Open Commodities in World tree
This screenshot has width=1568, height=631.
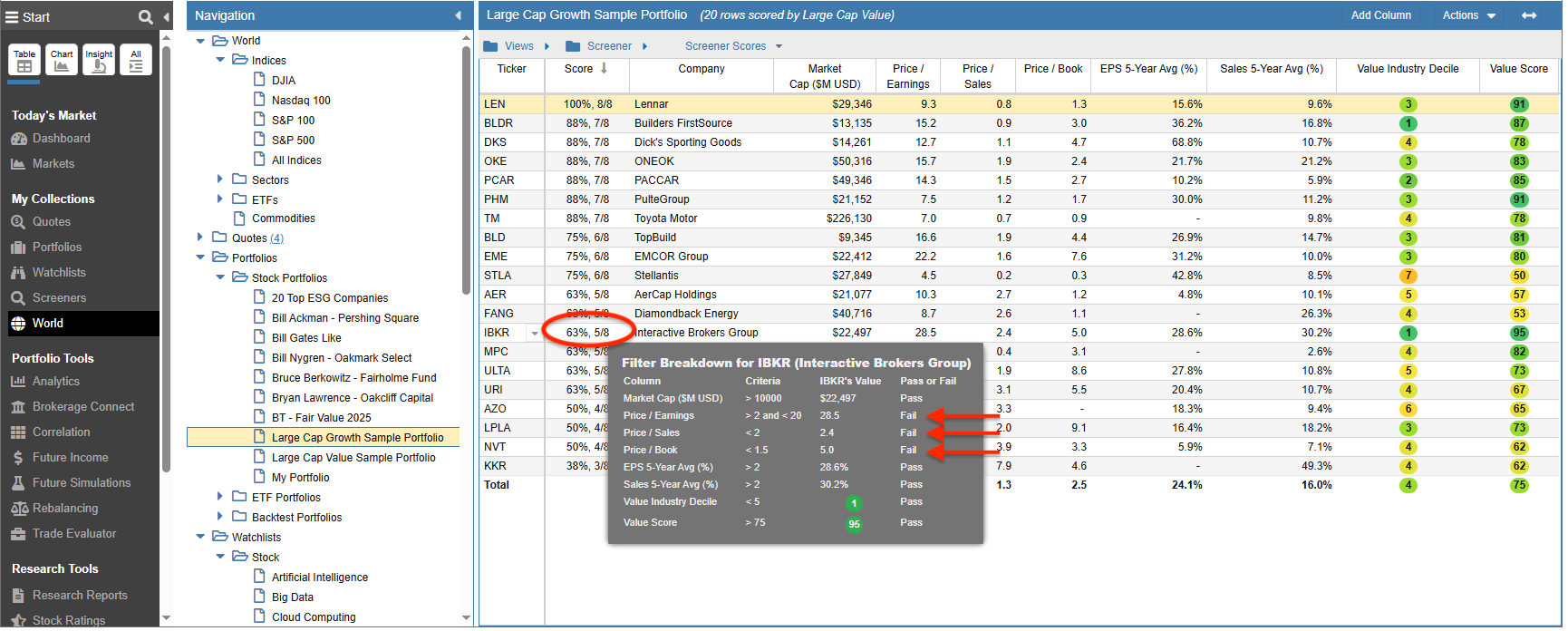coord(284,218)
